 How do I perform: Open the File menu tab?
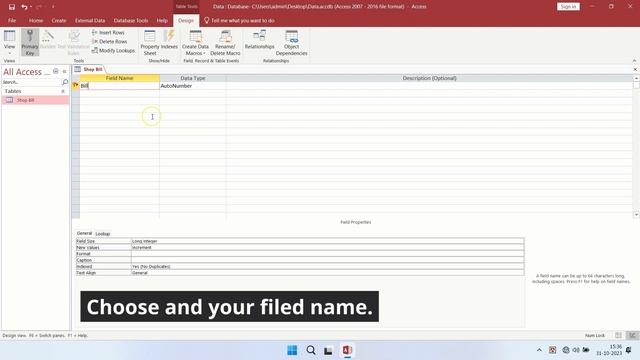(12, 20)
